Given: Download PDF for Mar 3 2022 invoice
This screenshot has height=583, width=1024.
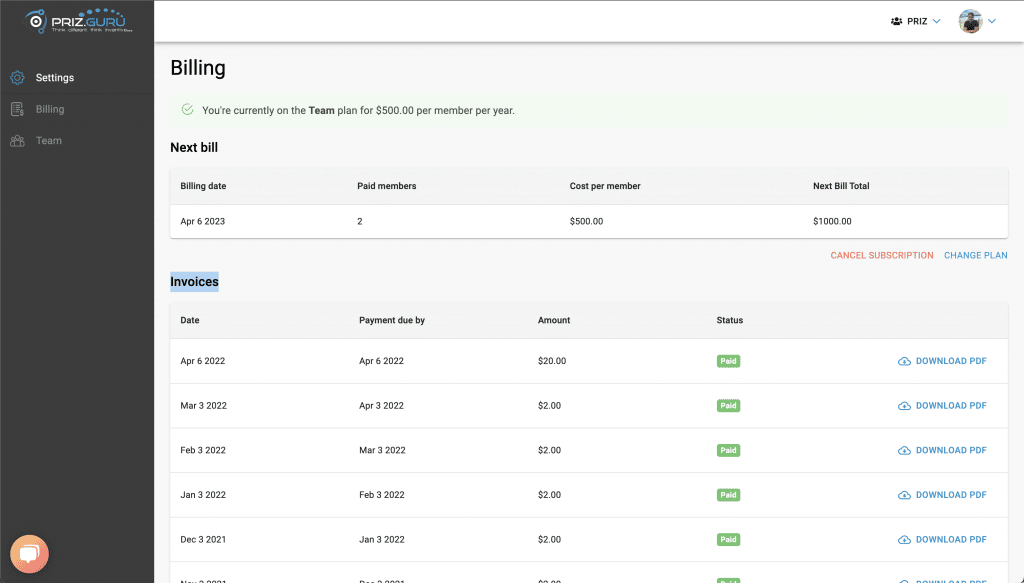Looking at the screenshot, I should click(950, 406).
